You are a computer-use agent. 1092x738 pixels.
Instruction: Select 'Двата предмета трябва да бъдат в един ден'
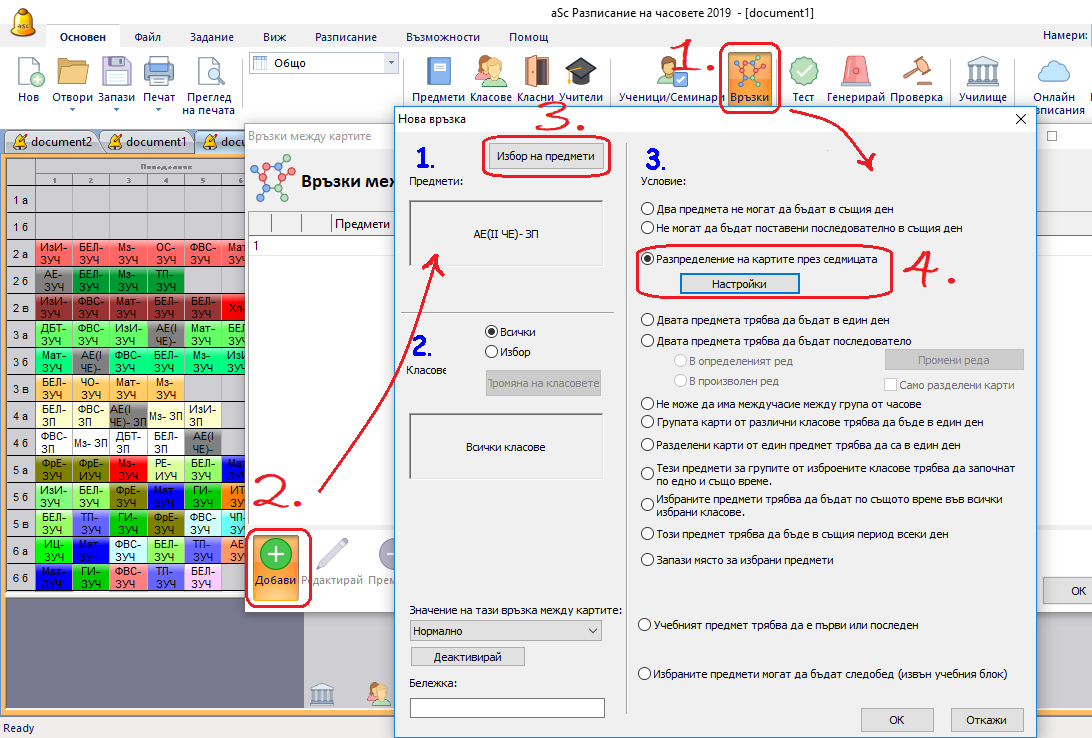point(647,321)
